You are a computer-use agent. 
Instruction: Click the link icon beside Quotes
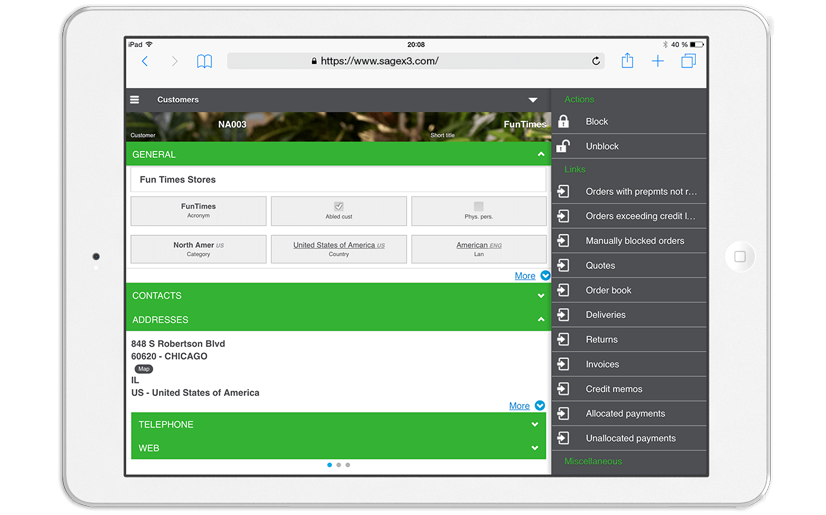pyautogui.click(x=563, y=265)
